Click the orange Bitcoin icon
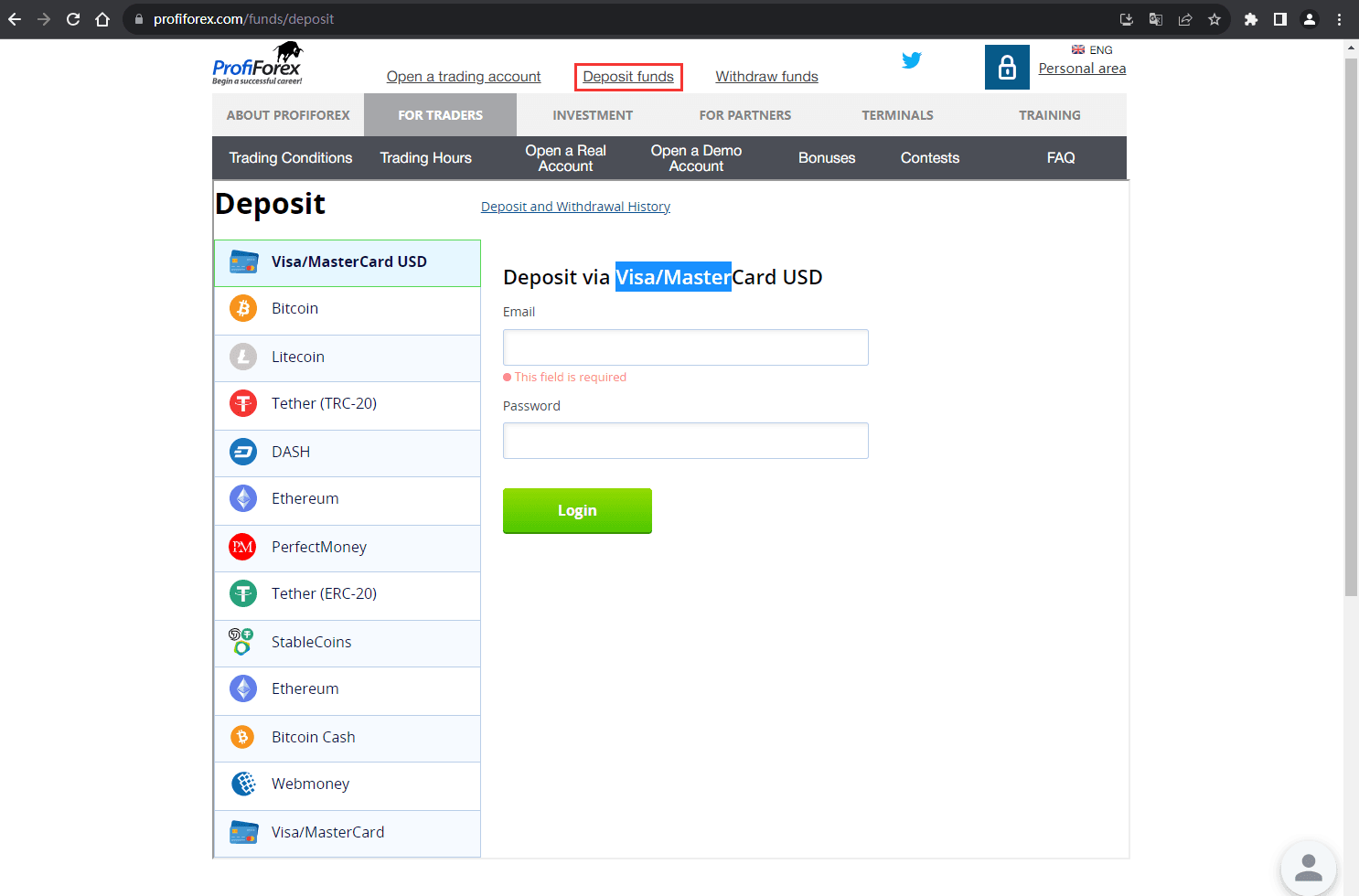This screenshot has width=1359, height=896. tap(243, 308)
